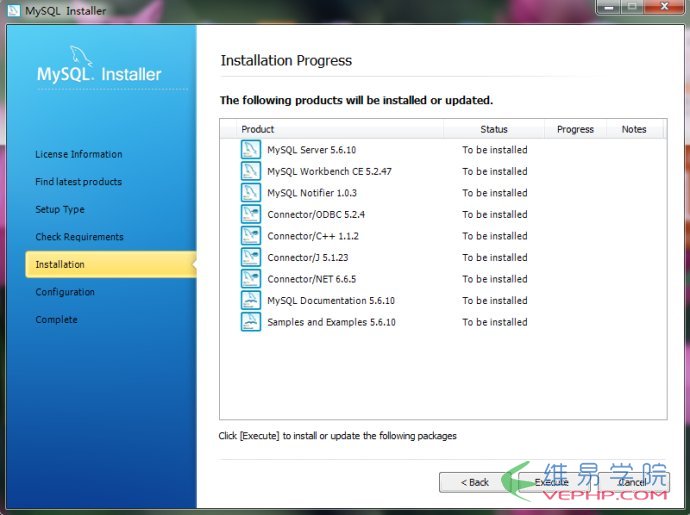Select the Connector/C++ 1.1.2 text
The height and width of the screenshot is (515, 690).
pyautogui.click(x=313, y=236)
